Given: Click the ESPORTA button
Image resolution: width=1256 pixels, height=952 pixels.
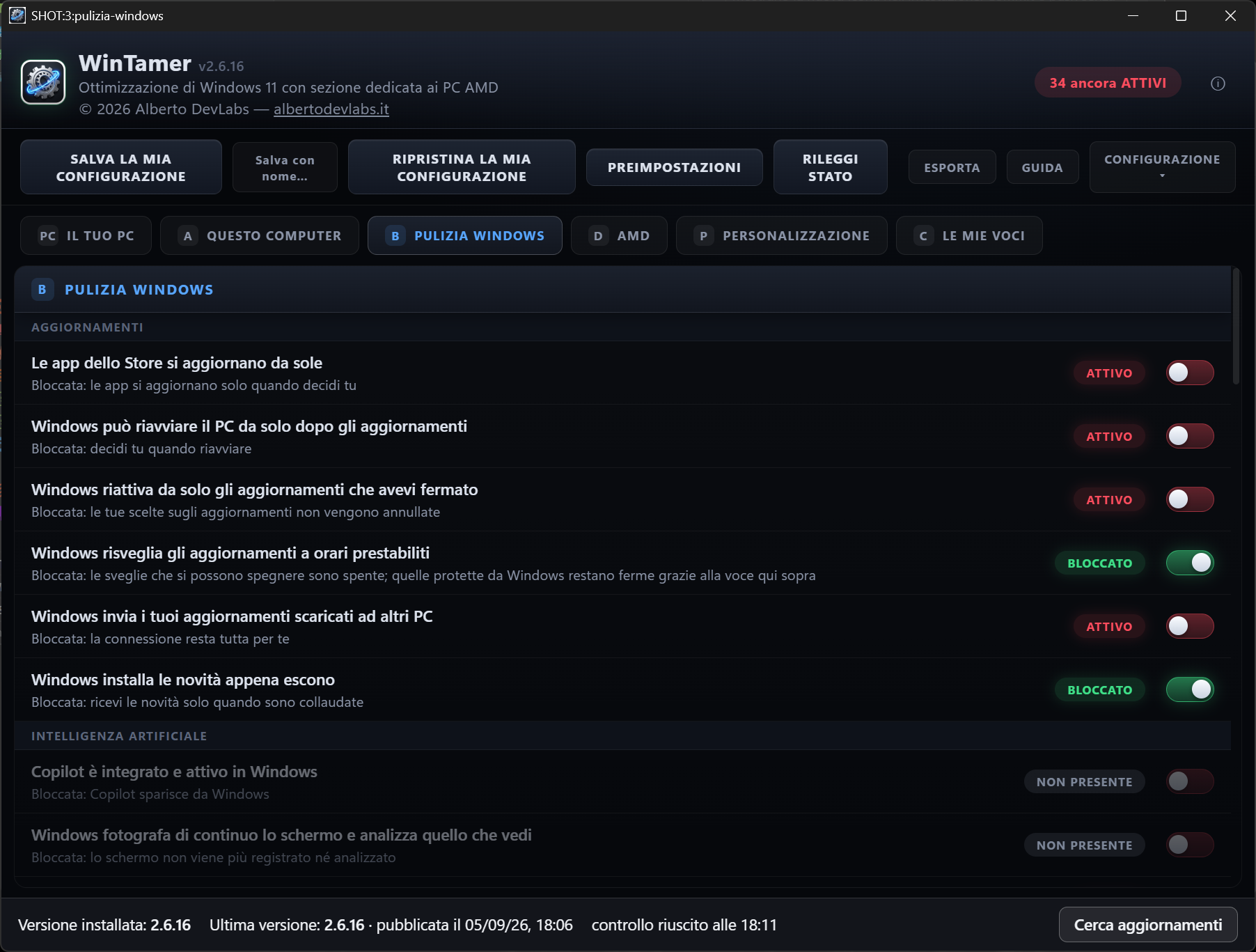Looking at the screenshot, I should 952,167.
